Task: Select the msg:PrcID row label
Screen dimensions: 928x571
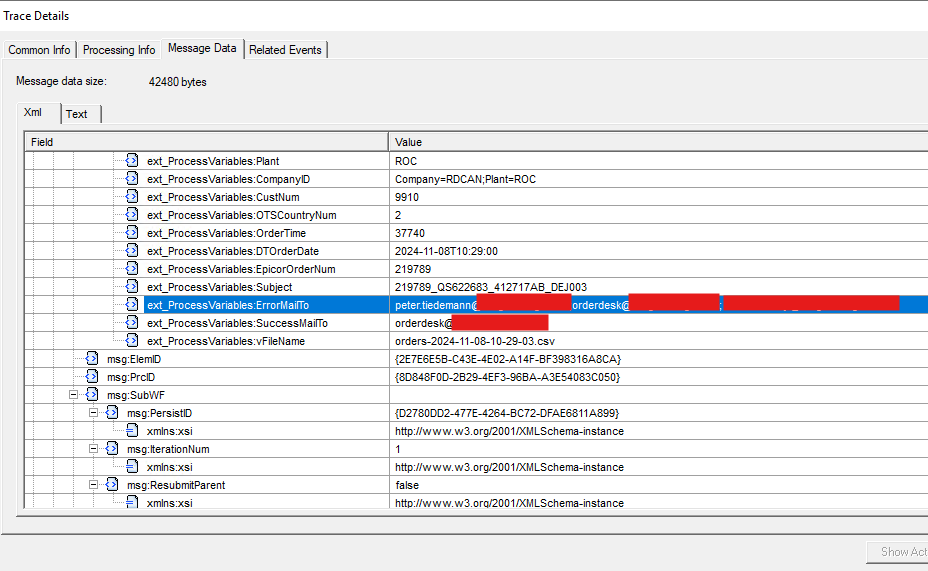Action: [x=131, y=377]
